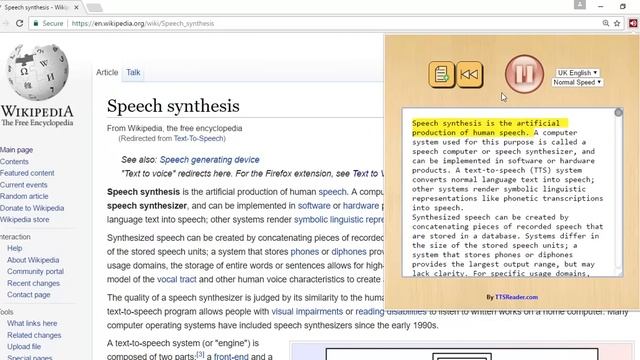Reload the page
Viewport: 640px width, 360px height.
(x=19, y=23)
